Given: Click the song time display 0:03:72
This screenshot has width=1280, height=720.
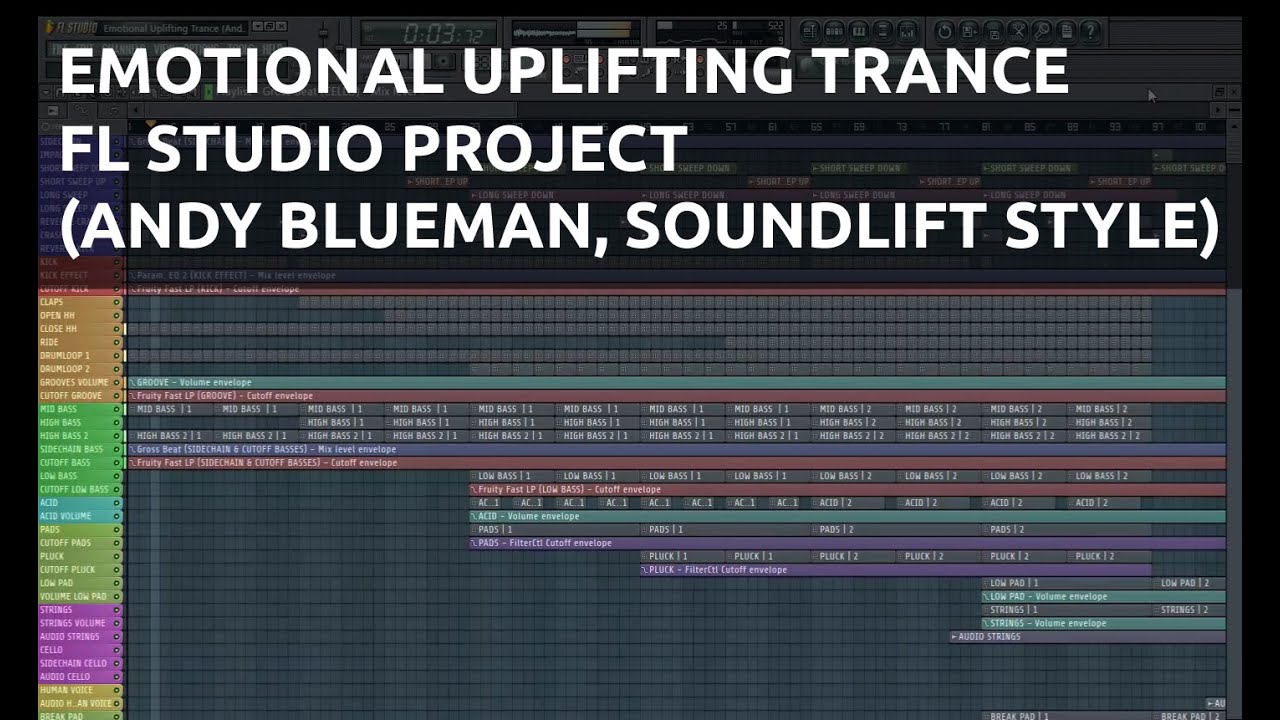Looking at the screenshot, I should (x=430, y=33).
